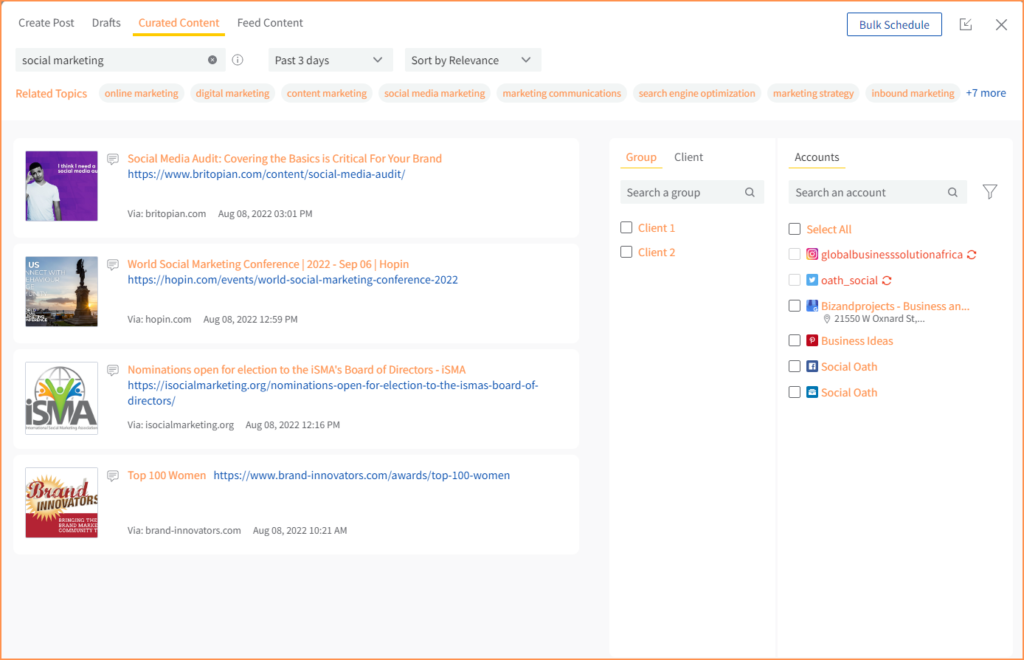Viewport: 1024px width, 660px height.
Task: Click the purple Social Media Audit thumbnail
Action: click(61, 186)
